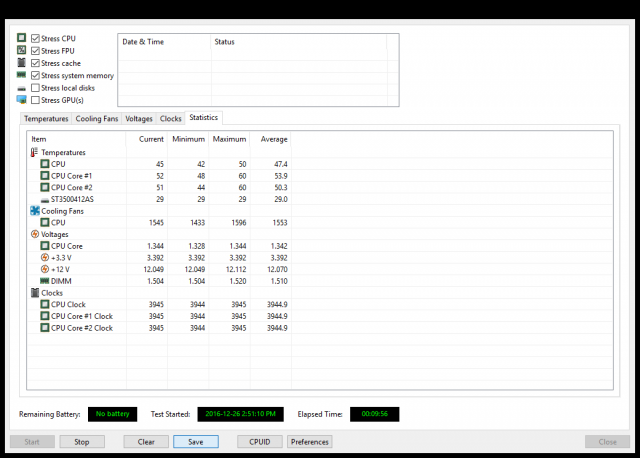Viewport: 640px width, 458px height.
Task: Click the disabled Close button
Action: point(607,442)
